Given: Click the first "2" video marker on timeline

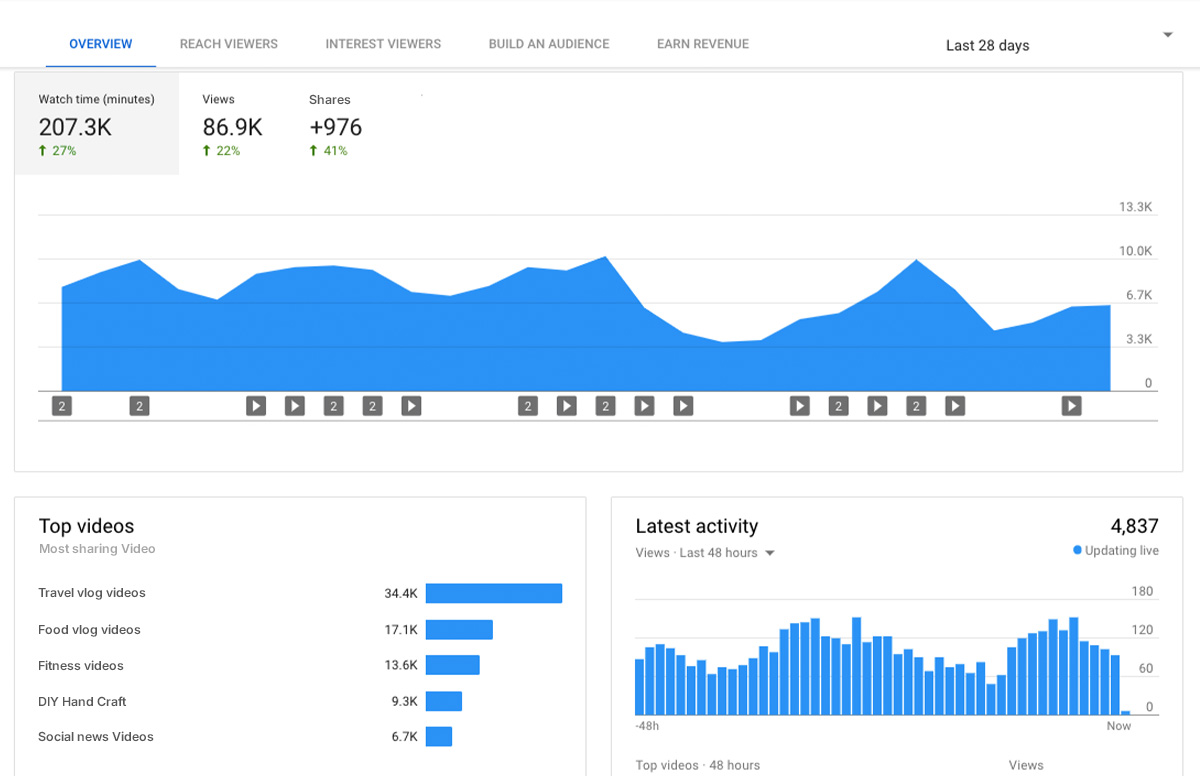Looking at the screenshot, I should 62,406.
